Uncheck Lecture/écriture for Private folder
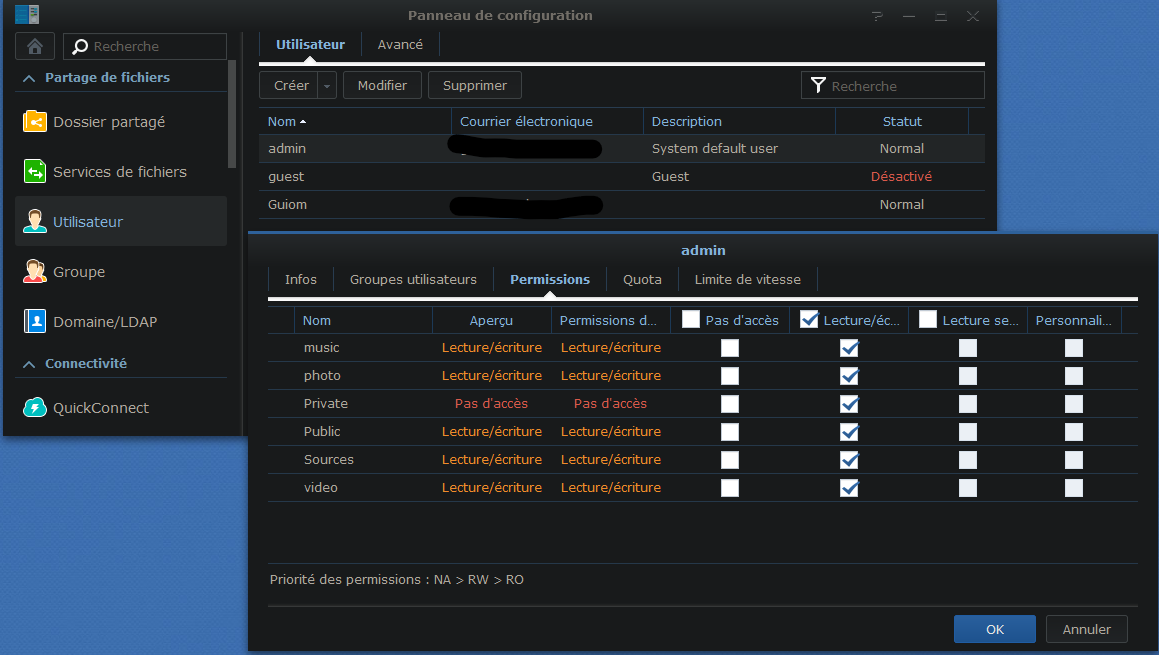 (x=849, y=404)
